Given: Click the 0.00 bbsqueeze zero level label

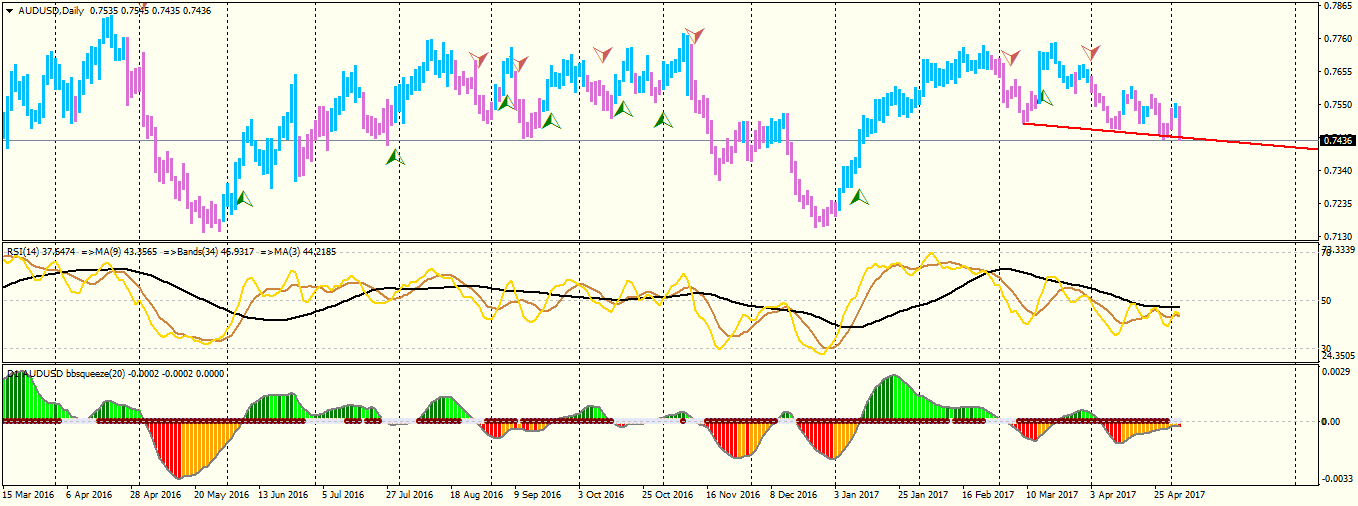Looking at the screenshot, I should click(x=1333, y=421).
